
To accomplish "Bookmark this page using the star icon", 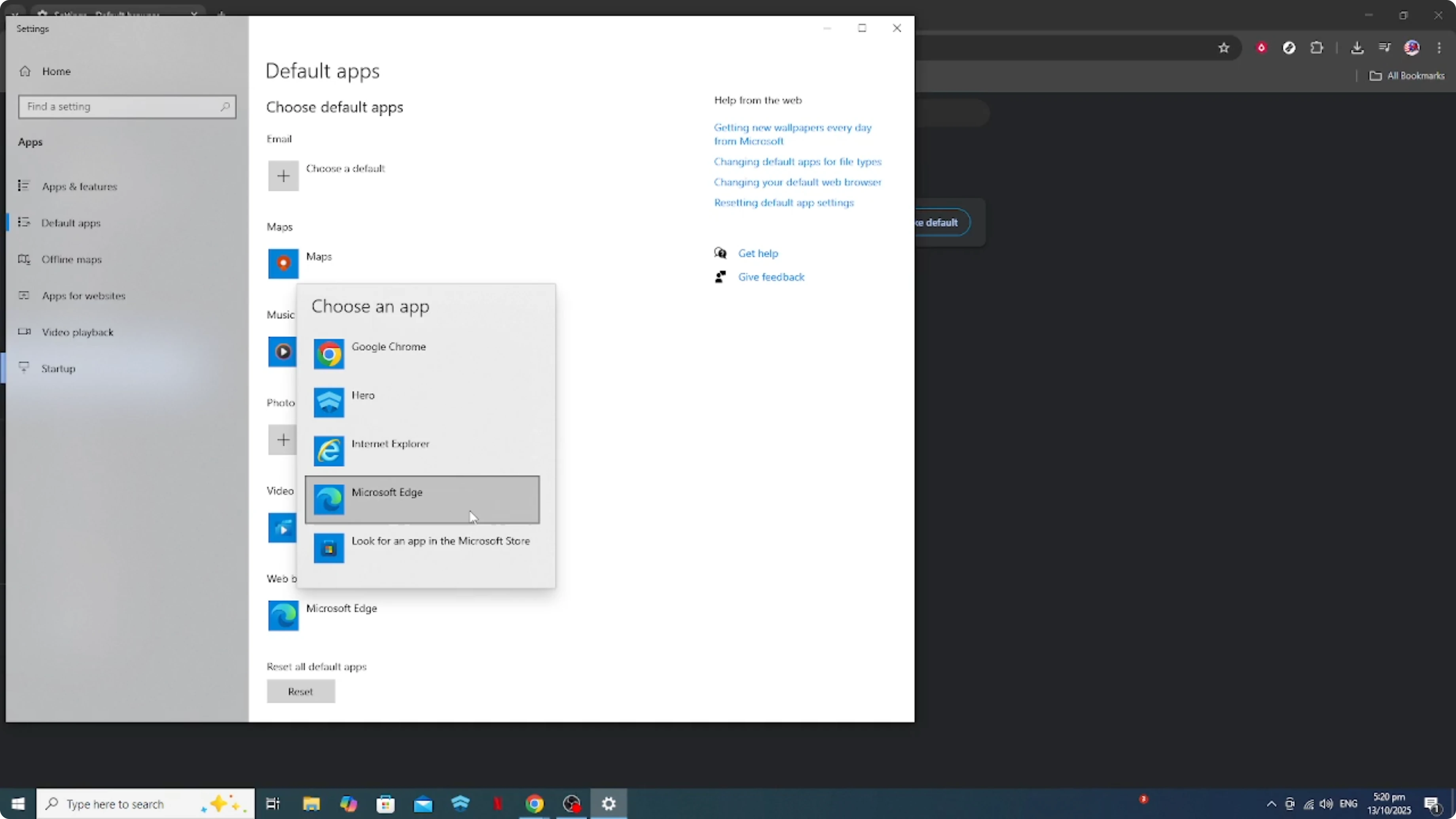I will pos(1224,48).
